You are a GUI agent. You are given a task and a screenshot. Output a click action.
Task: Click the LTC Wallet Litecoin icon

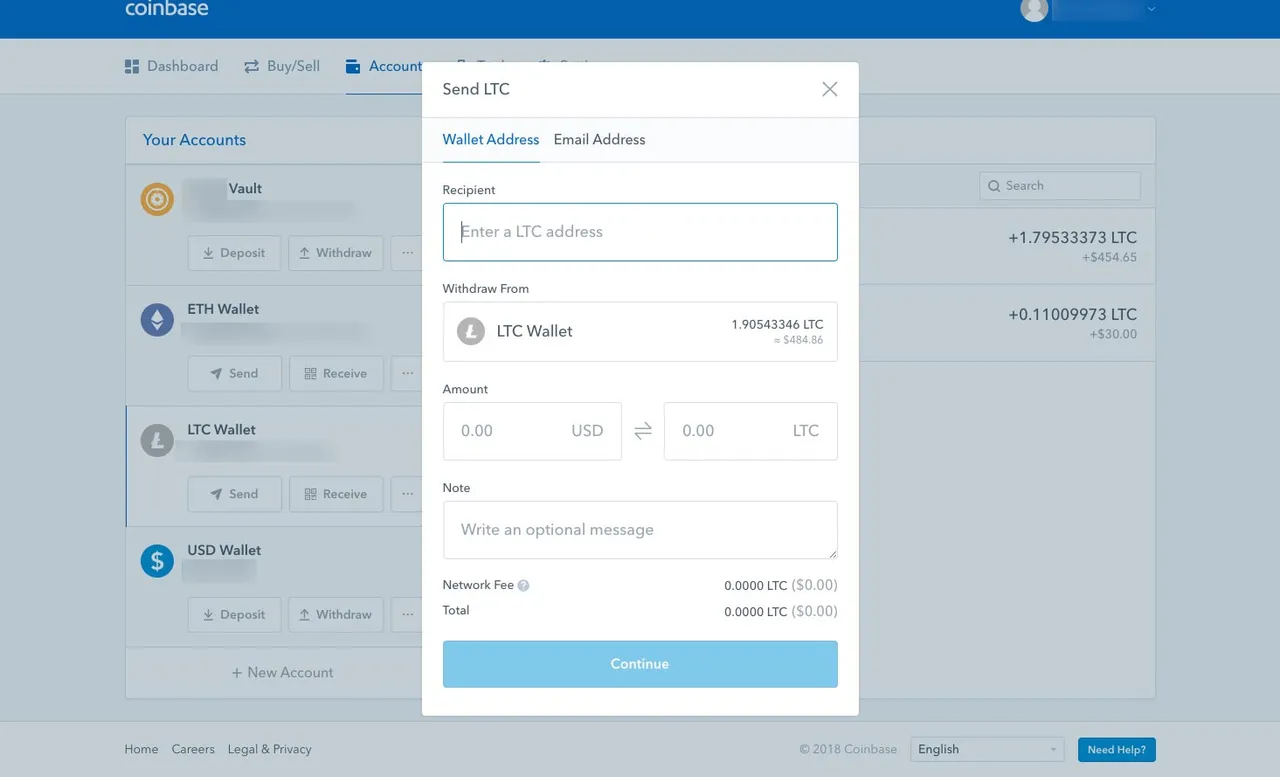[x=157, y=441]
